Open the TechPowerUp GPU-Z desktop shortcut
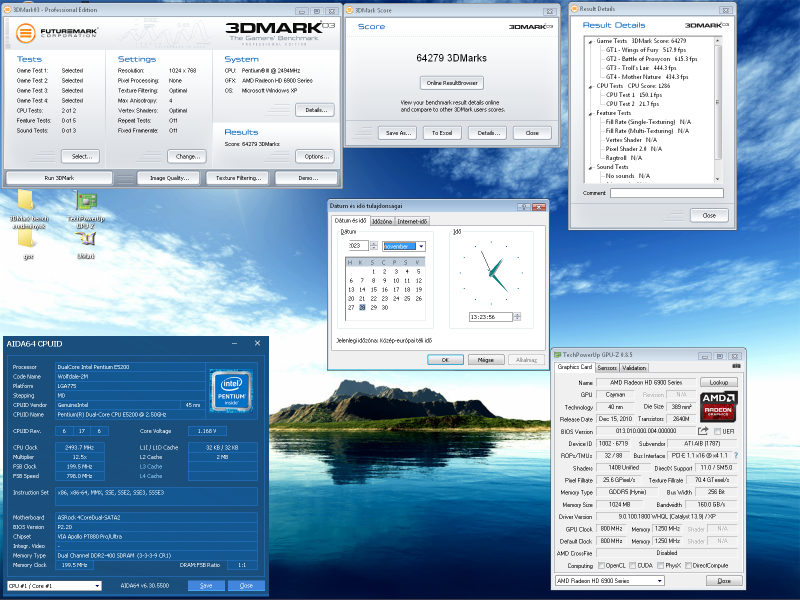The image size is (800, 600). point(86,209)
